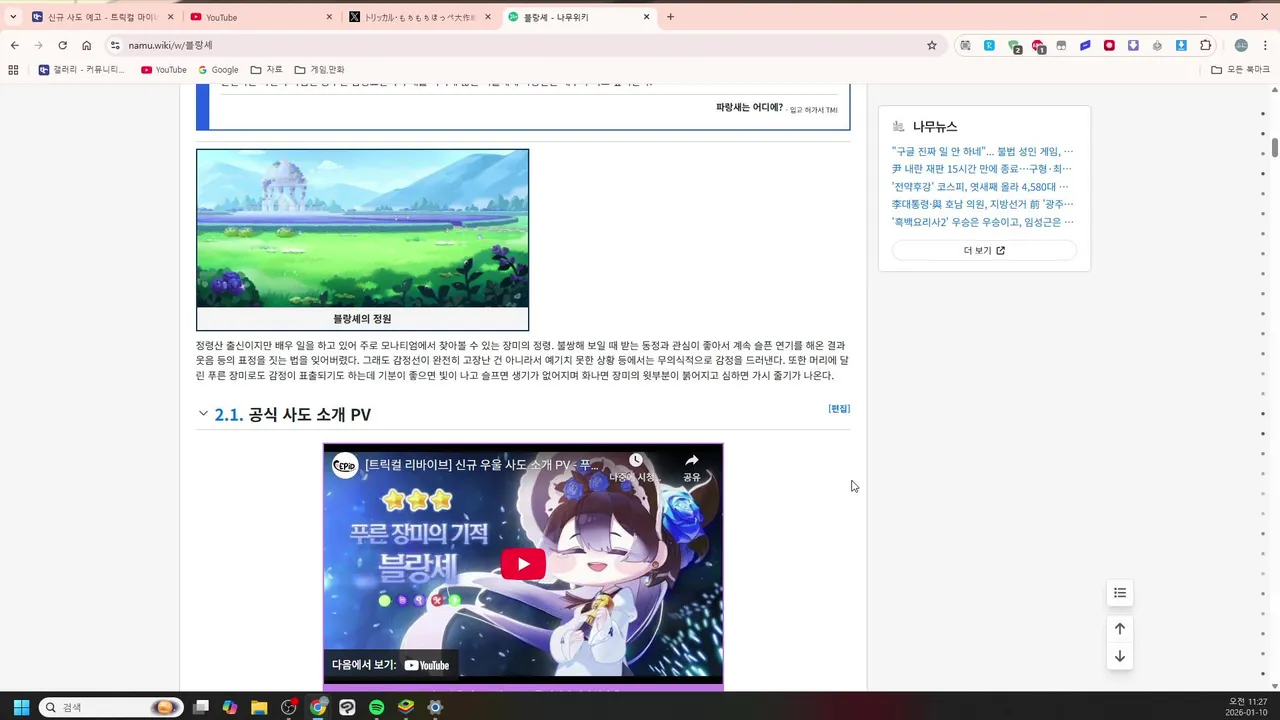Image resolution: width=1280 pixels, height=720 pixels.
Task: Go back to the previous page
Action: [14, 45]
